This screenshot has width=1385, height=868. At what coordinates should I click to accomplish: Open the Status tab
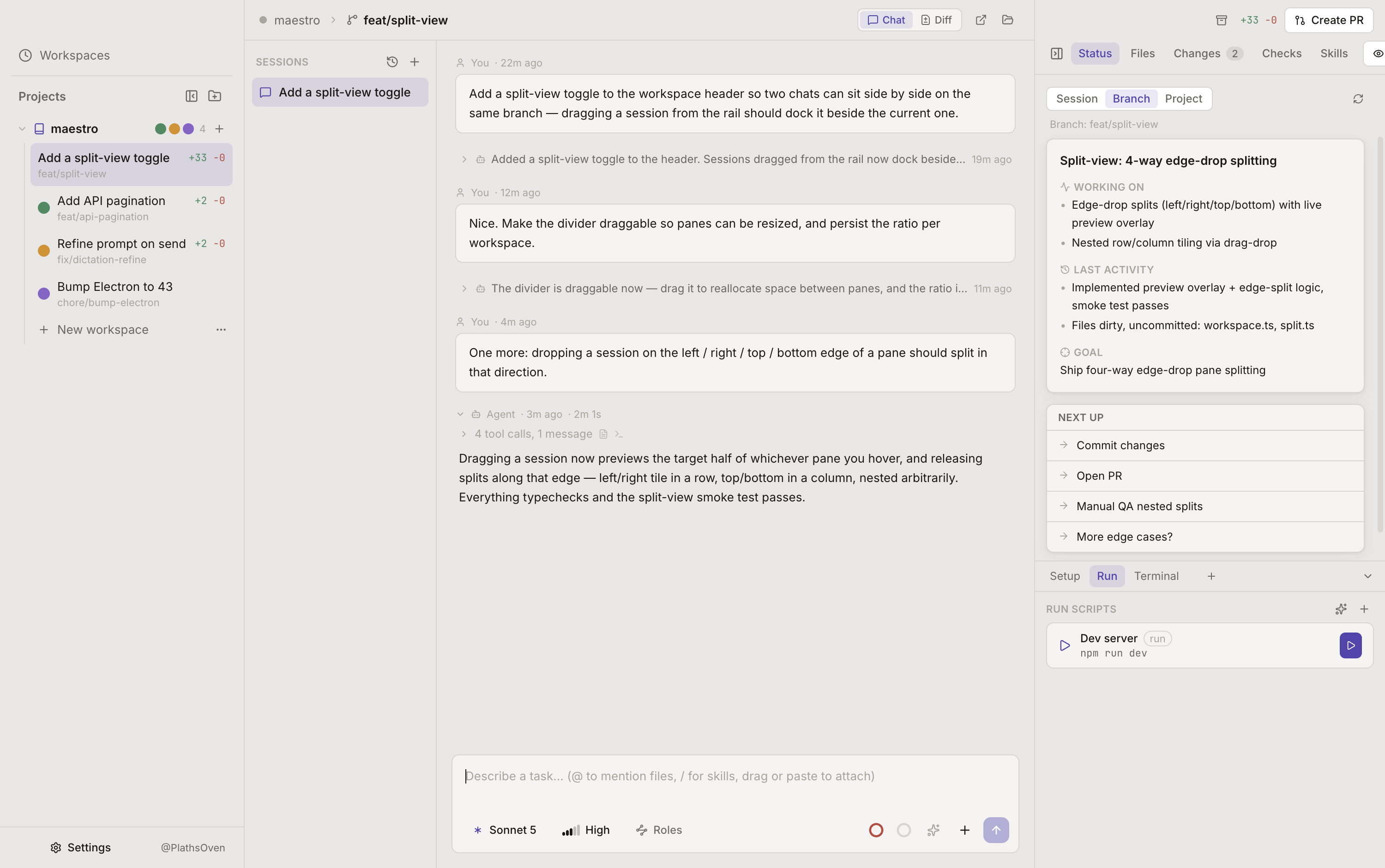click(1095, 54)
